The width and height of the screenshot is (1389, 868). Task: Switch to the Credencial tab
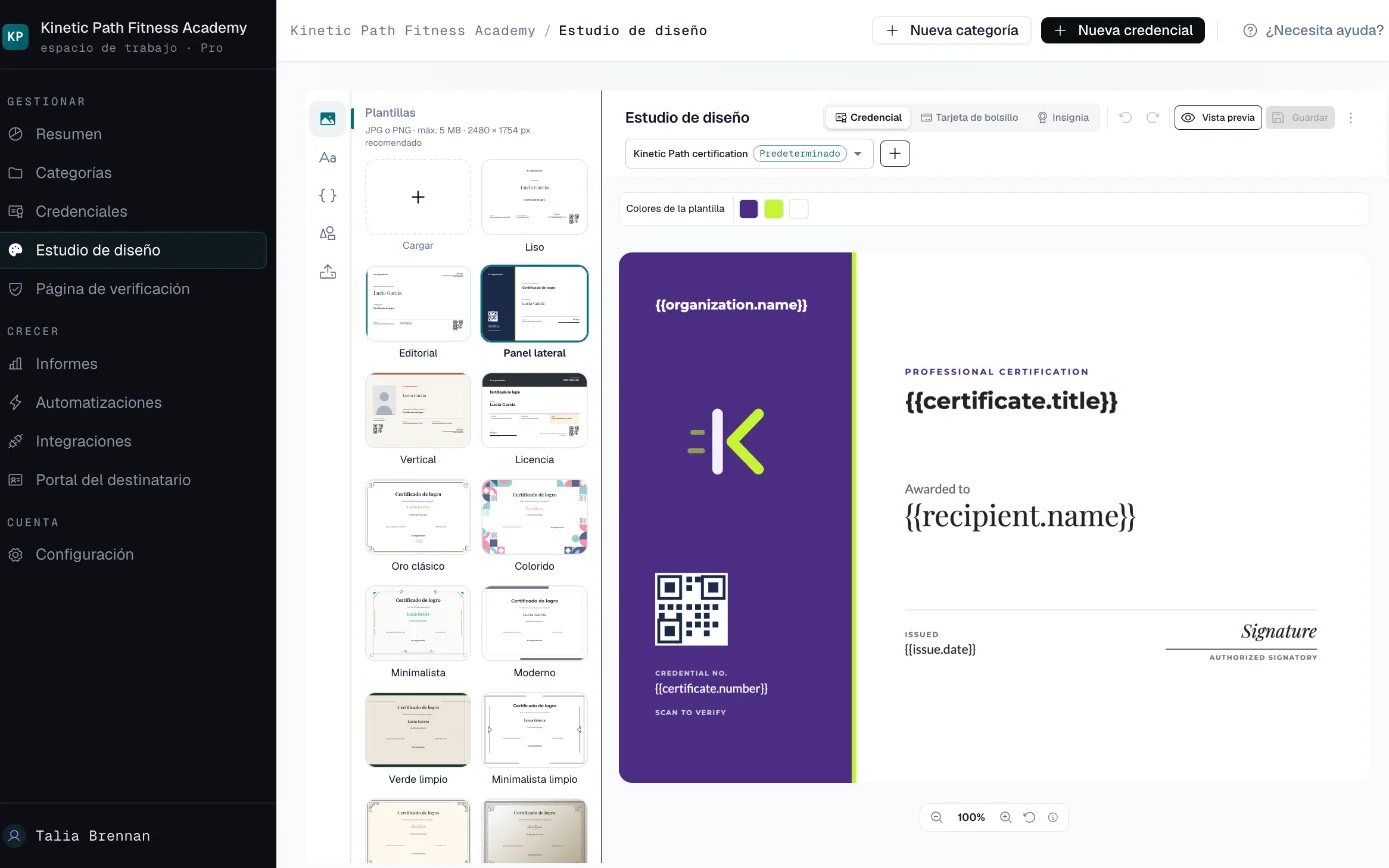pyautogui.click(x=868, y=118)
